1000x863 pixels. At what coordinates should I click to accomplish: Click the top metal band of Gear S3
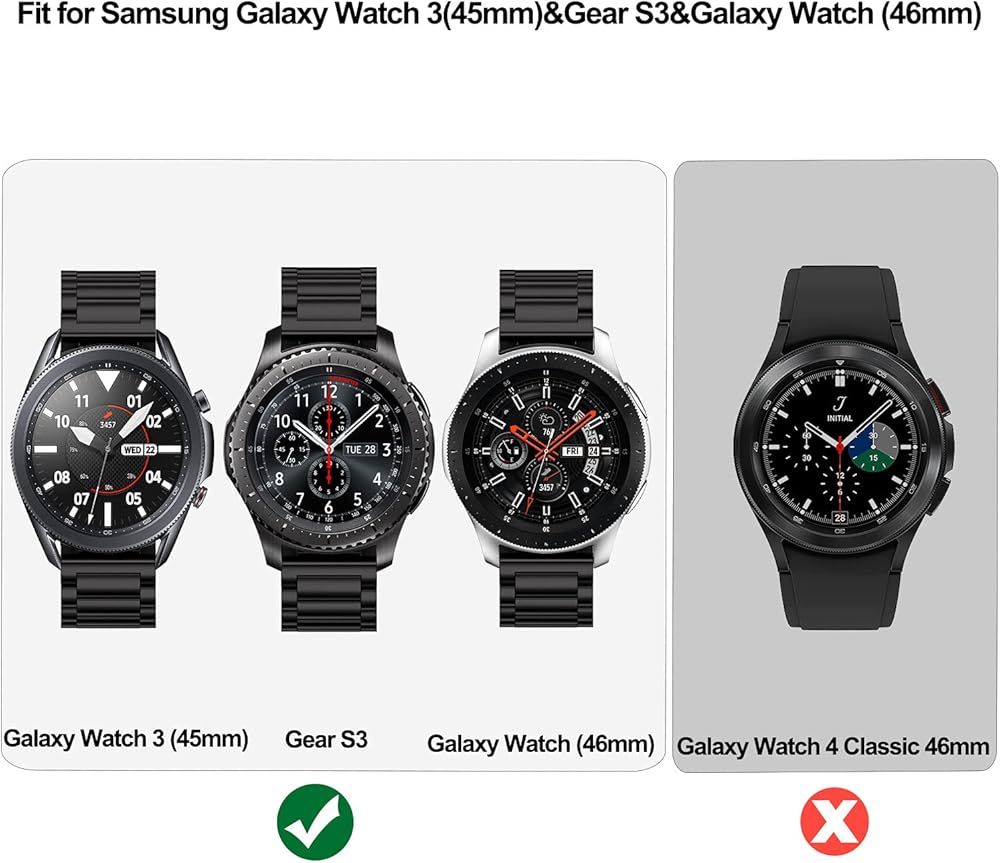329,299
